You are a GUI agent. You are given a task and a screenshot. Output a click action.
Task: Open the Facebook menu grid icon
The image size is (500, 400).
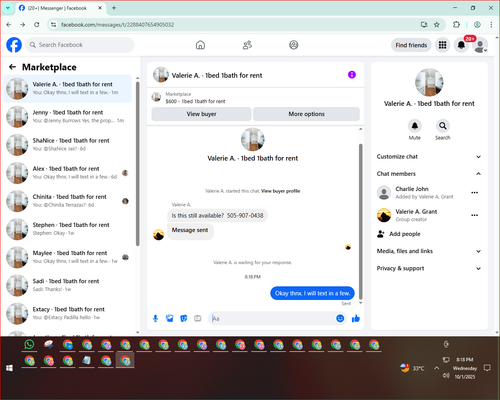(442, 45)
